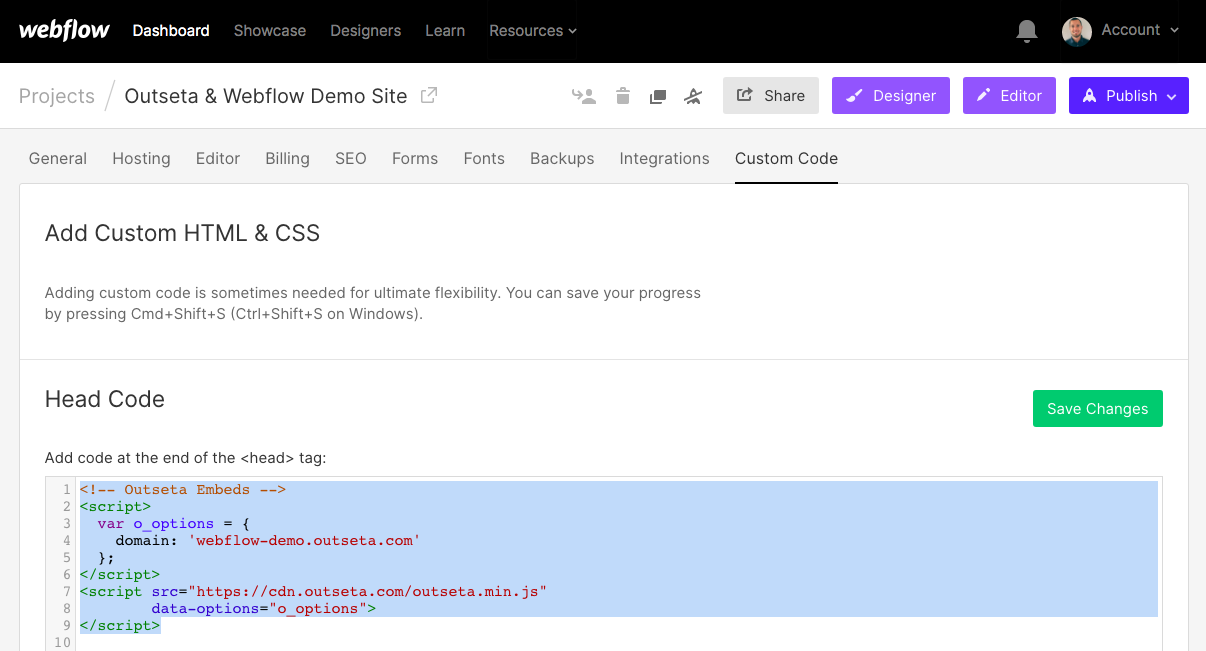
Task: Open notifications via the bell icon
Action: click(1026, 31)
